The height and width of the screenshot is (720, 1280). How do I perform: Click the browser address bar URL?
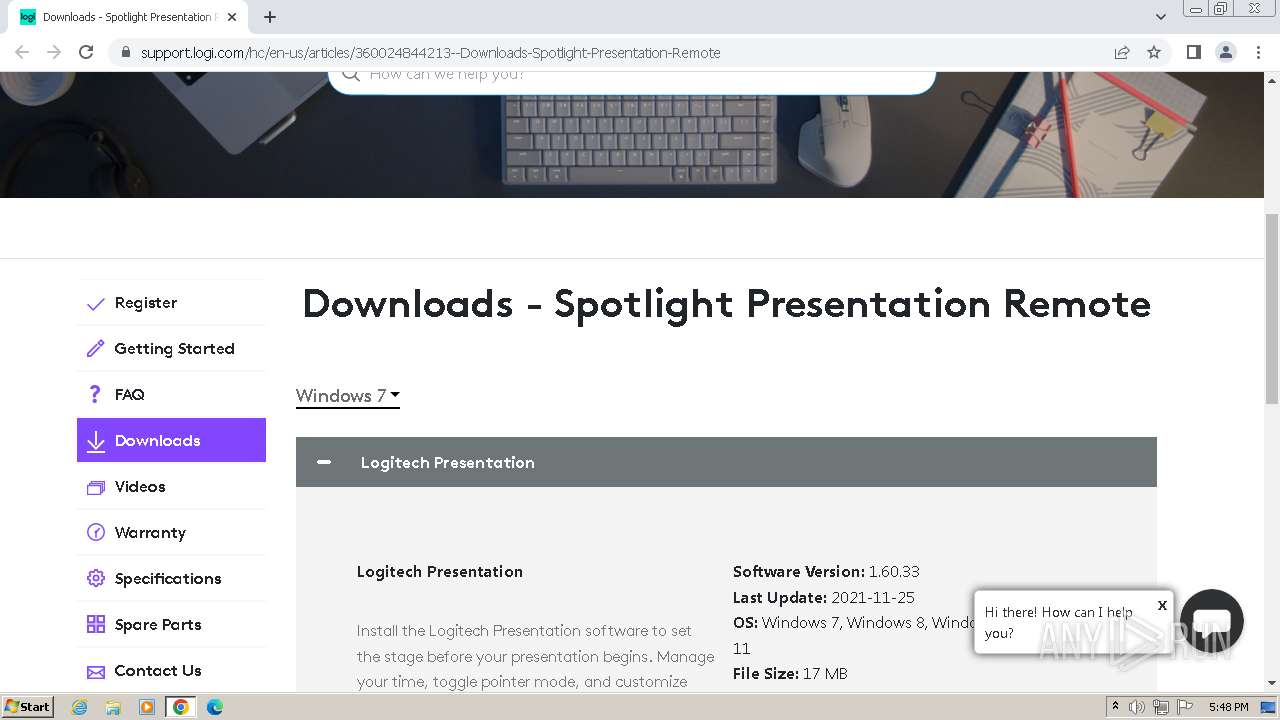(x=430, y=52)
